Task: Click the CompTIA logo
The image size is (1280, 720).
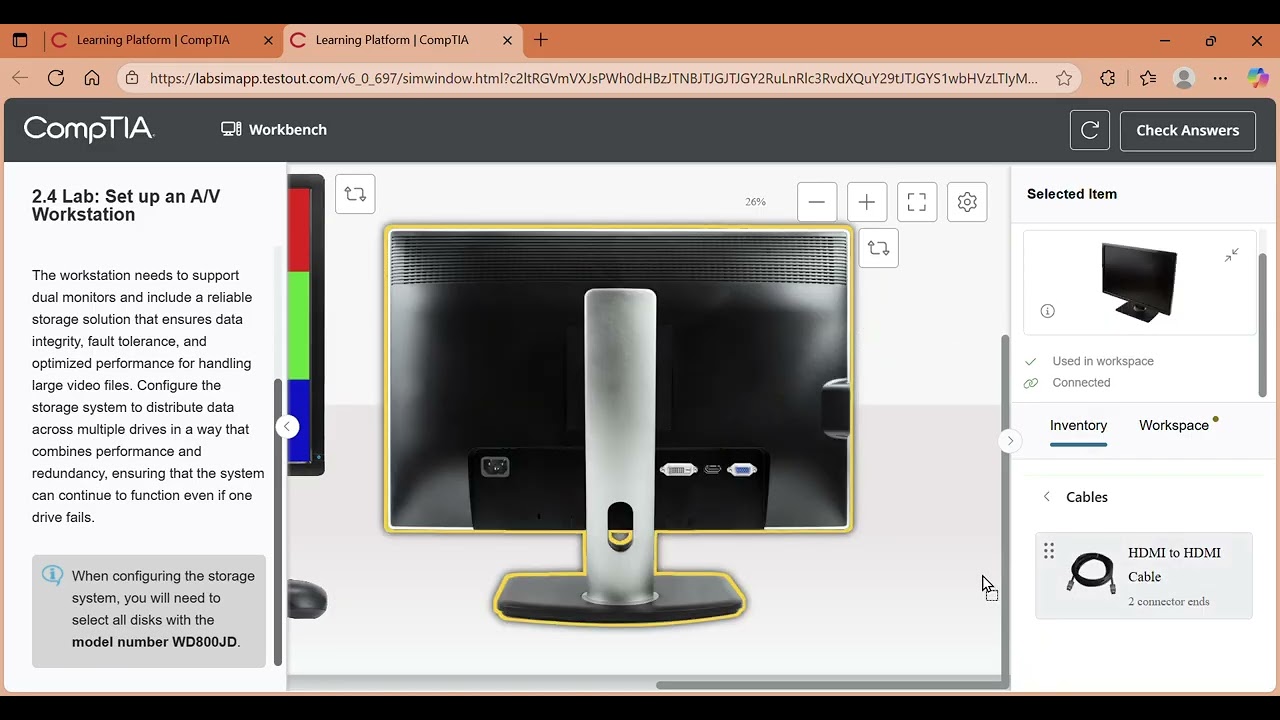Action: point(88,129)
